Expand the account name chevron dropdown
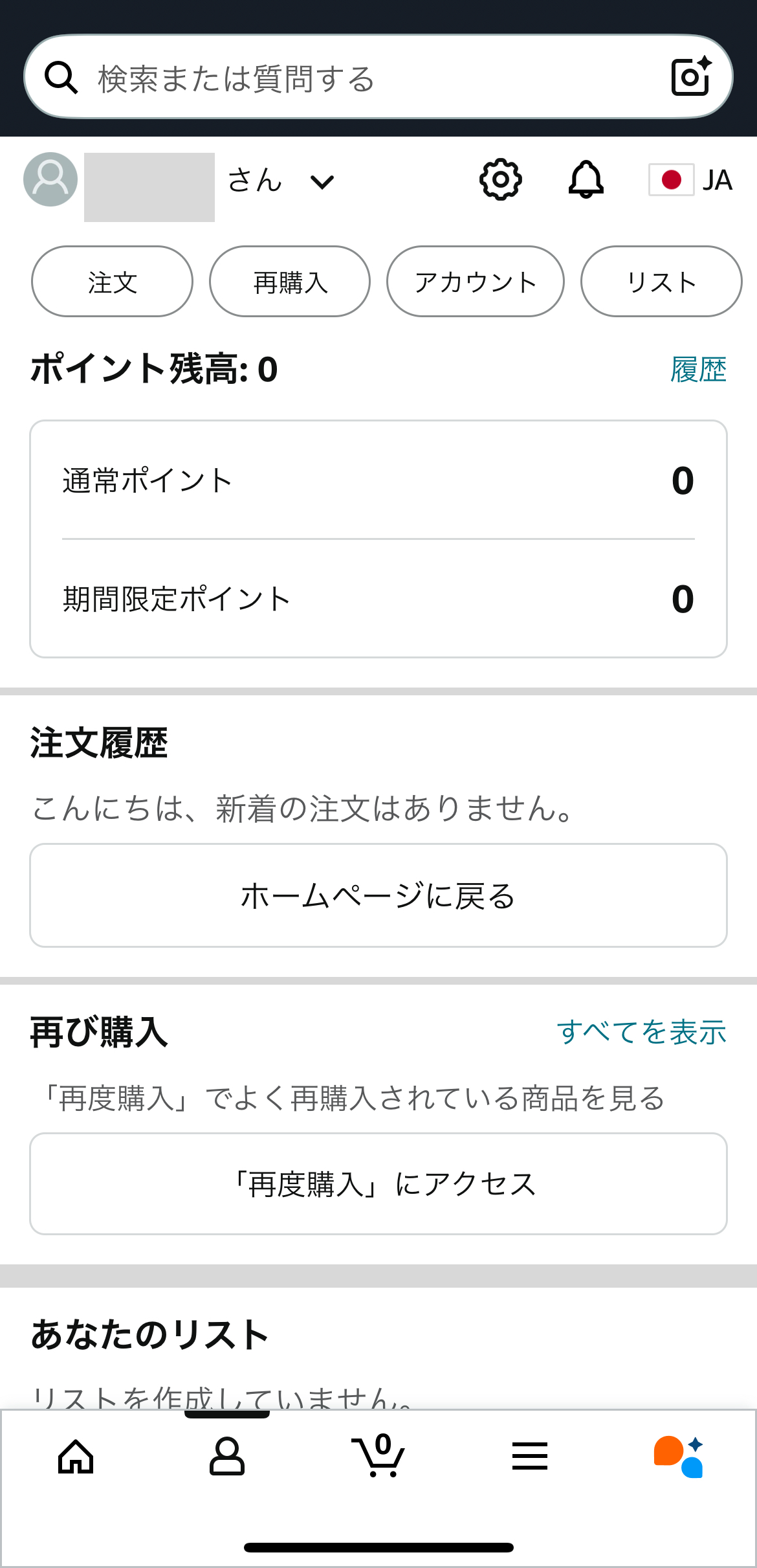 pos(322,182)
